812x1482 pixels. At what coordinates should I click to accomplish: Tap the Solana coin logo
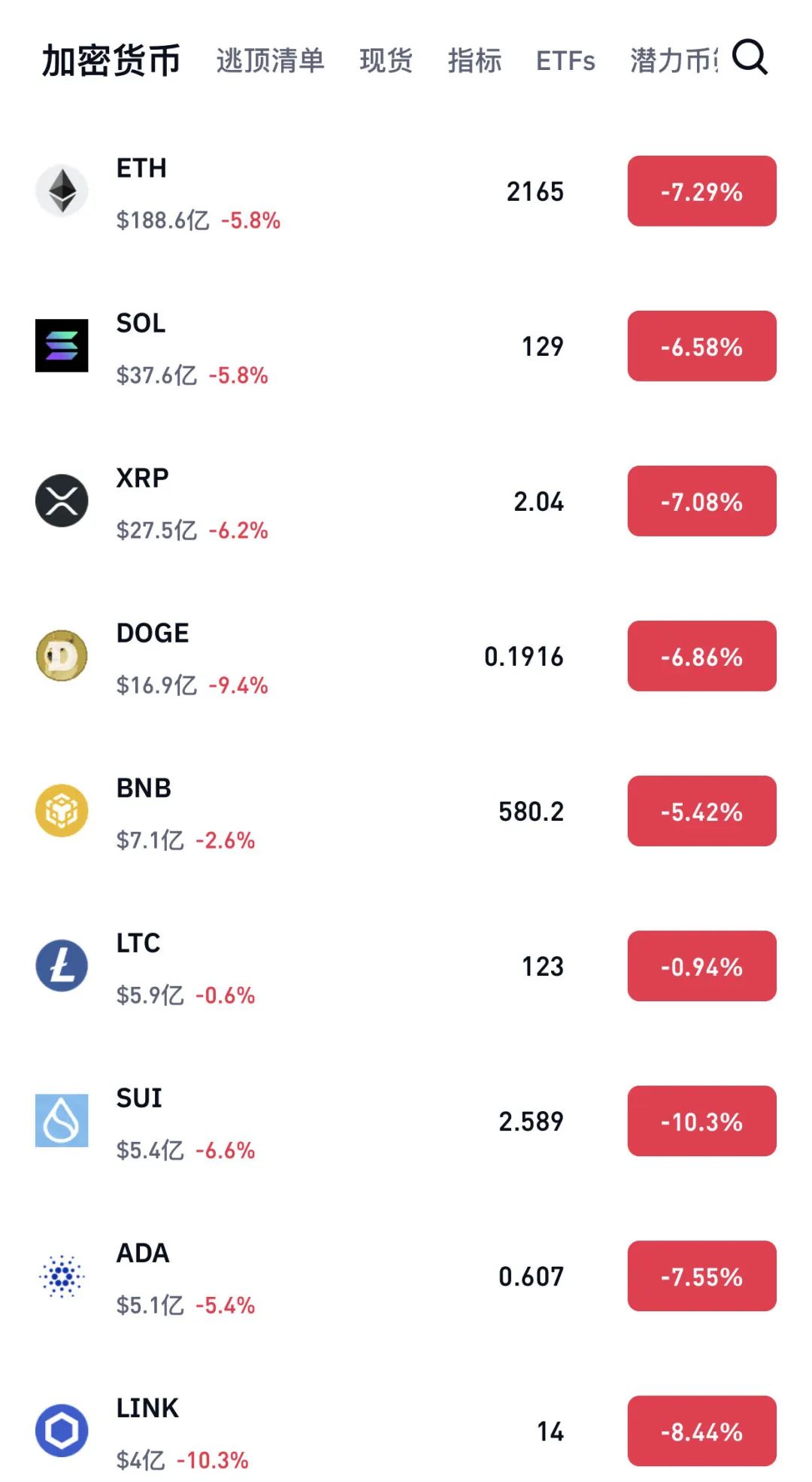(62, 346)
